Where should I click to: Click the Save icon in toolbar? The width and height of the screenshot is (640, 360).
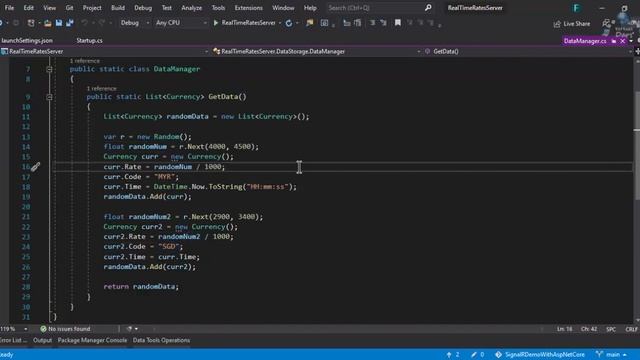(59, 23)
